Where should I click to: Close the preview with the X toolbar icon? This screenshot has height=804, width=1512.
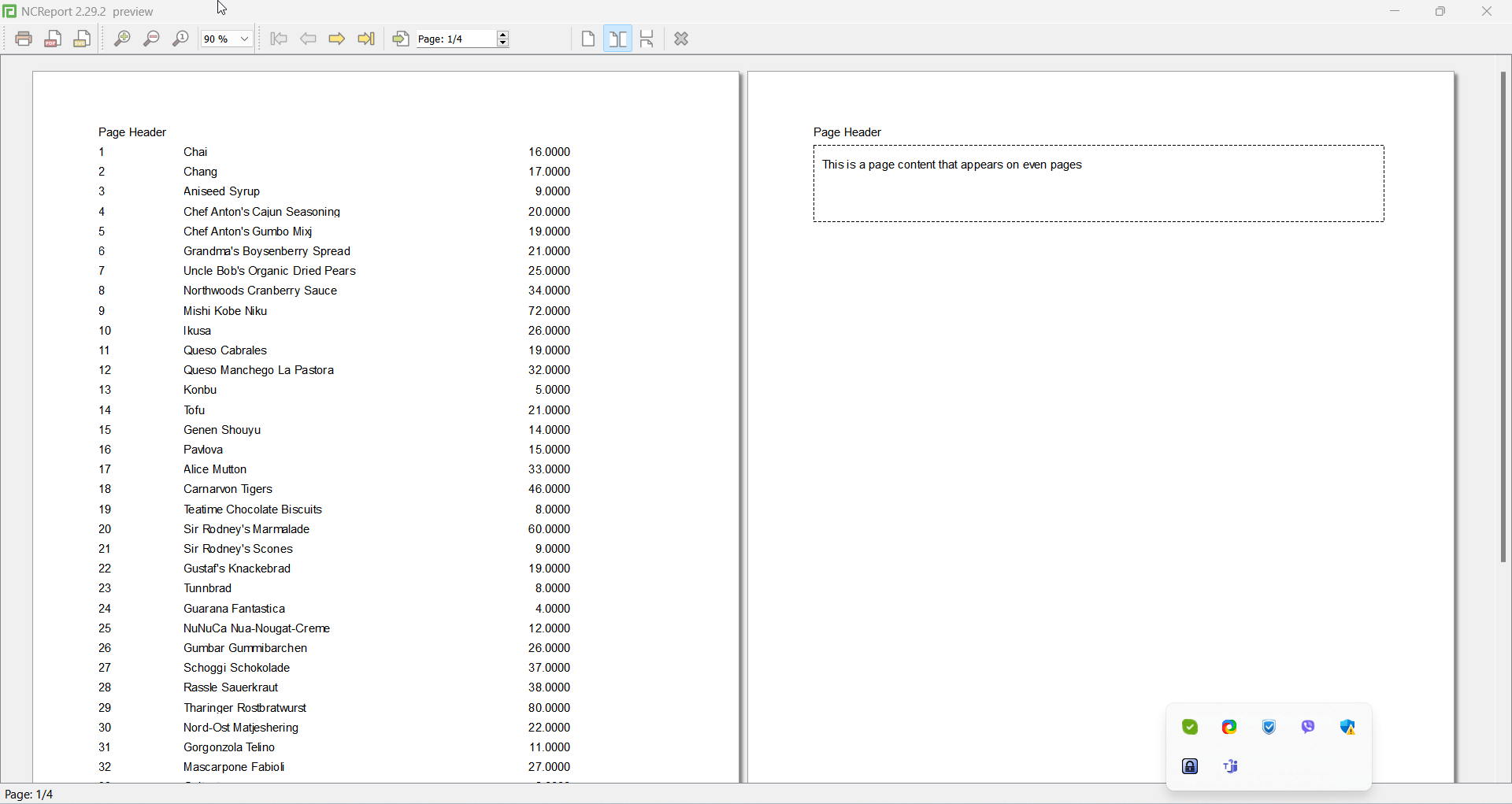point(682,39)
